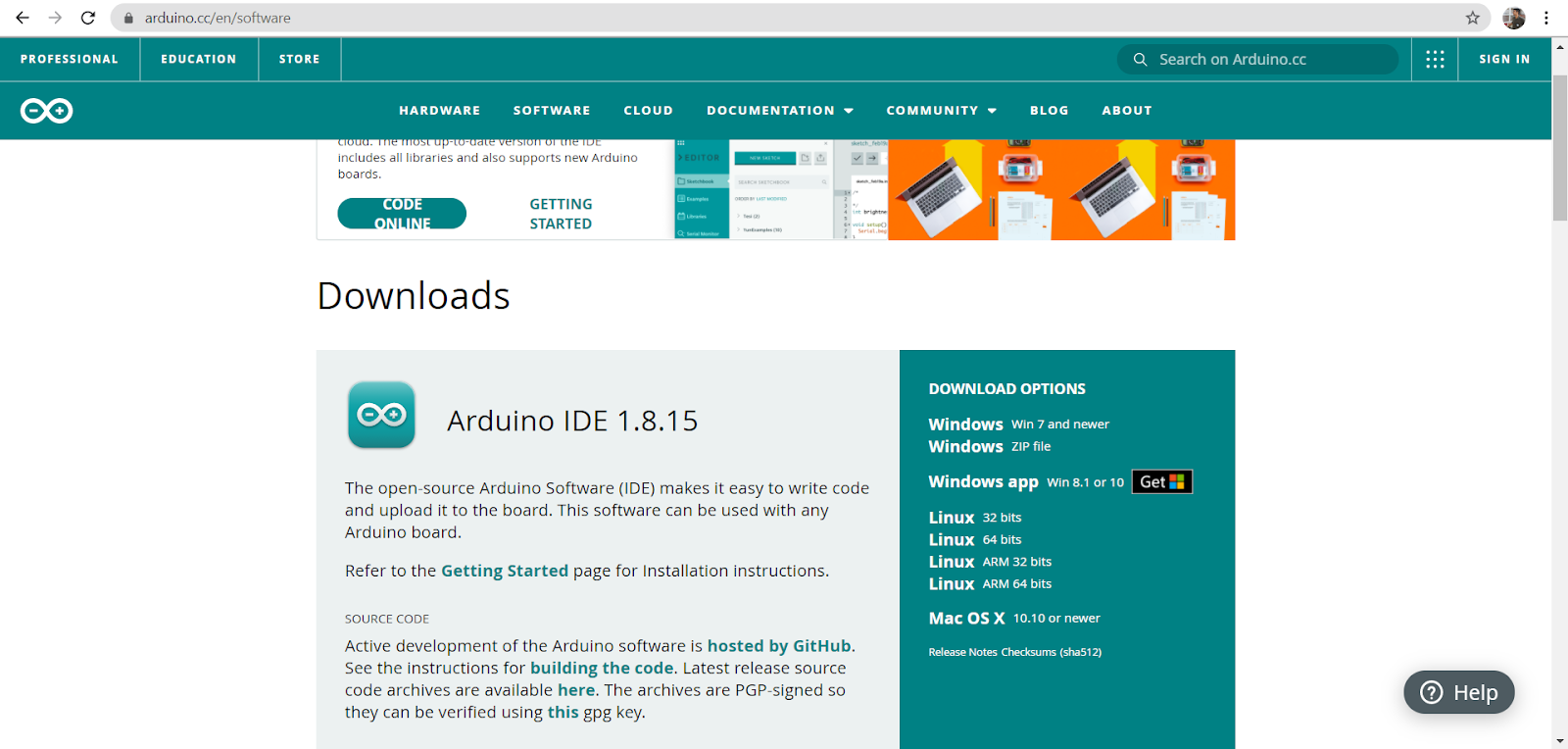Open the Release Notes link

[x=962, y=652]
